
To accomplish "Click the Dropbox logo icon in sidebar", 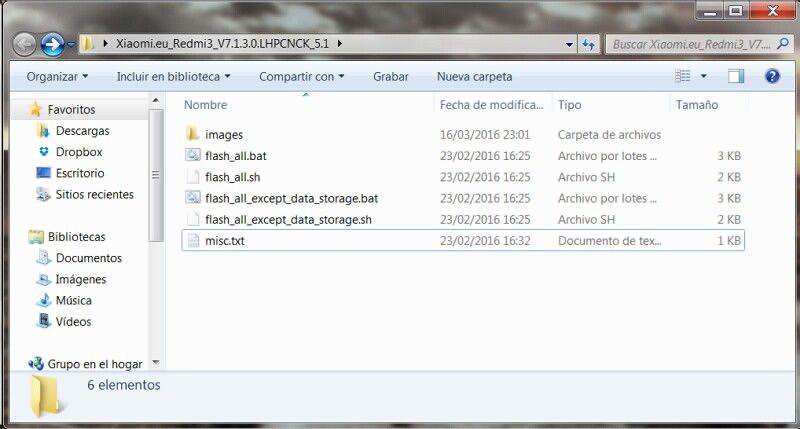I will [x=44, y=152].
